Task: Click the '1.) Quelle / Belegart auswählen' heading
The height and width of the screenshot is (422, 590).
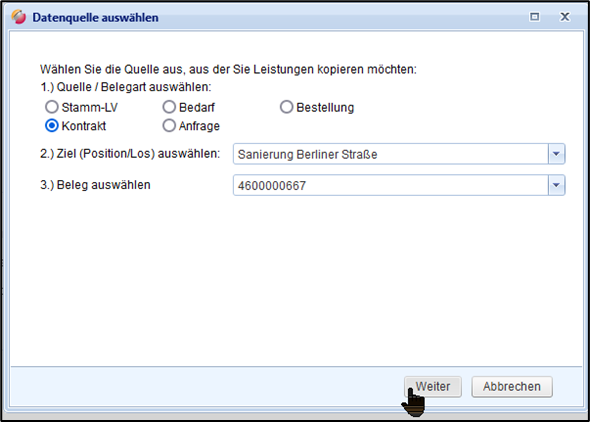Action: 126,87
